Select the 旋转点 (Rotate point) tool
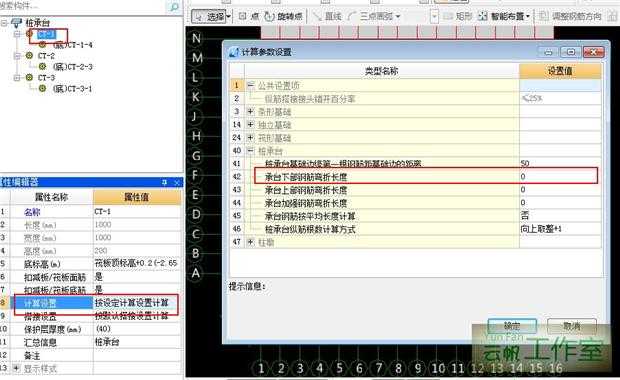 (284, 16)
